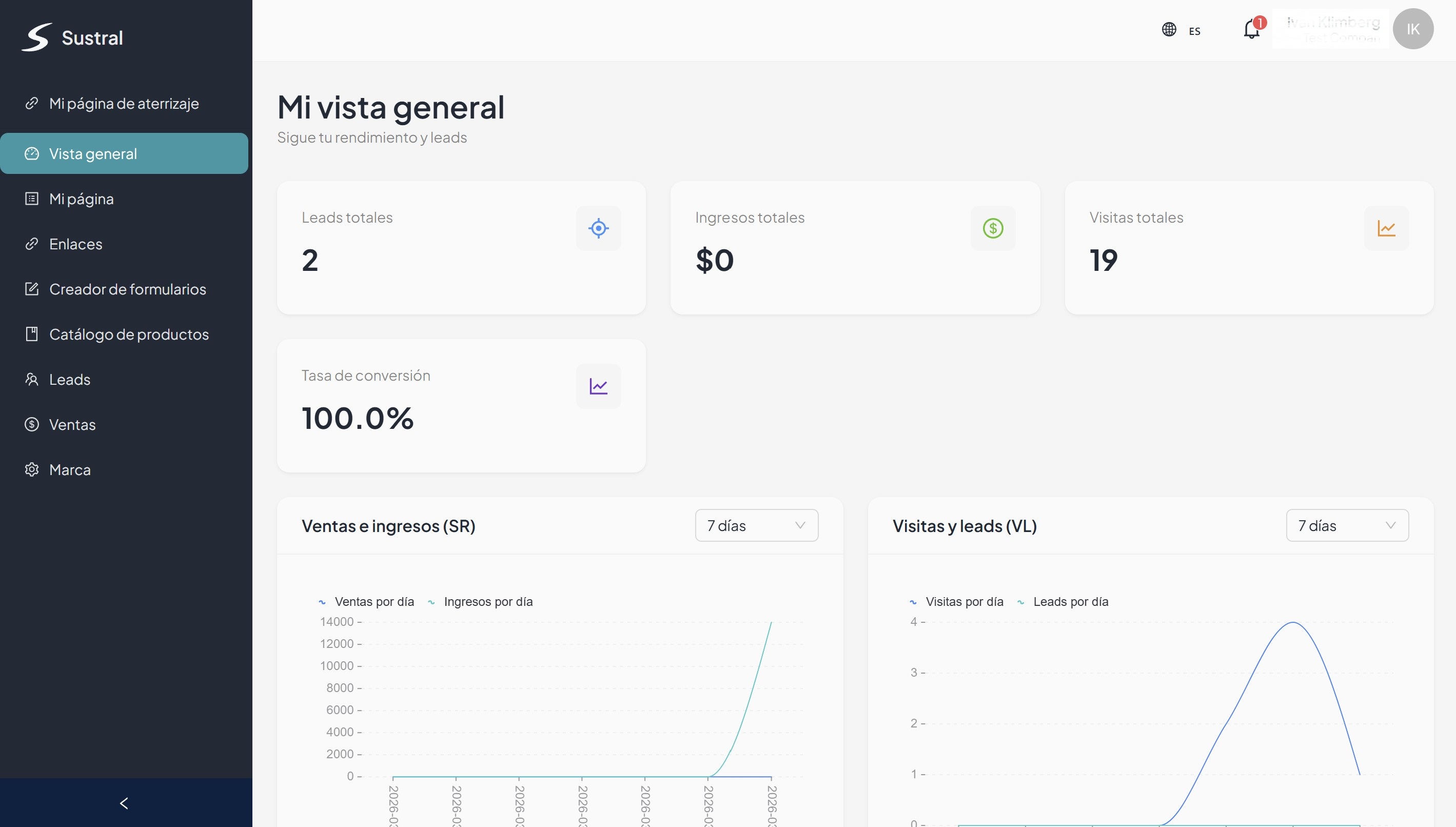Viewport: 1456px width, 827px height.
Task: Open Catálogo de productos
Action: pos(124,334)
